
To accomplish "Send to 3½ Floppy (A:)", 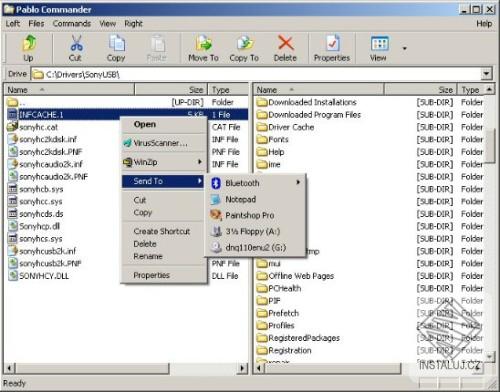I will 255,231.
